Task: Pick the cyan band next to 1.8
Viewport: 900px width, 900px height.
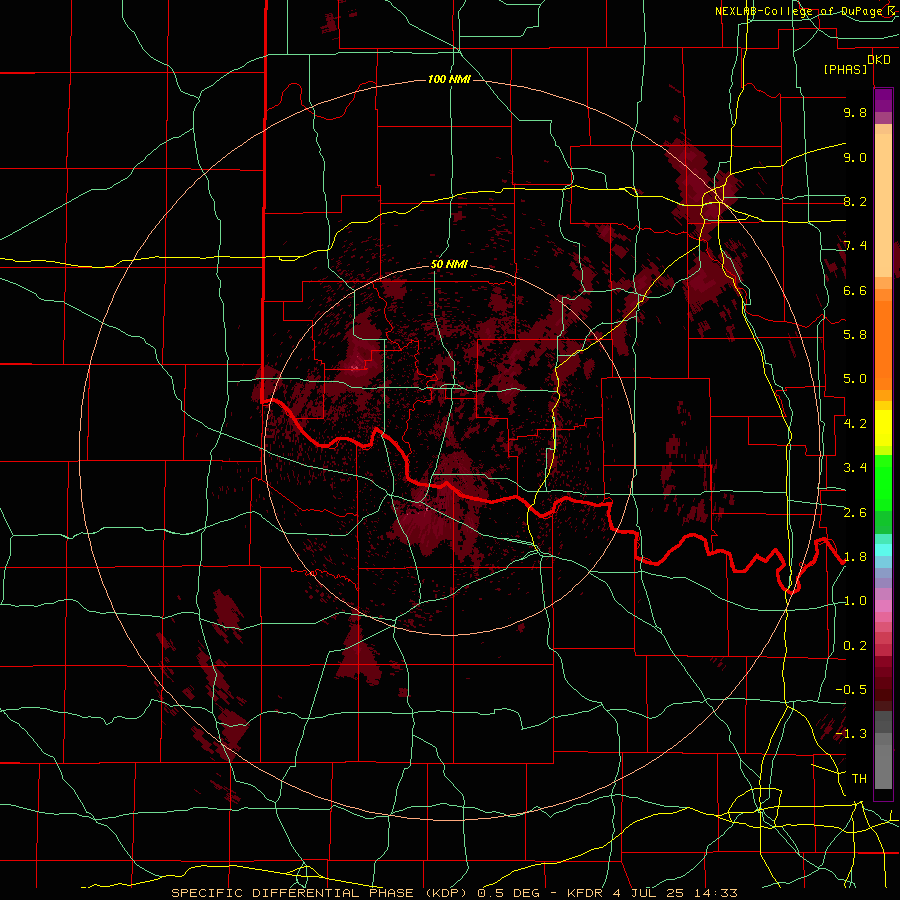Action: (883, 549)
